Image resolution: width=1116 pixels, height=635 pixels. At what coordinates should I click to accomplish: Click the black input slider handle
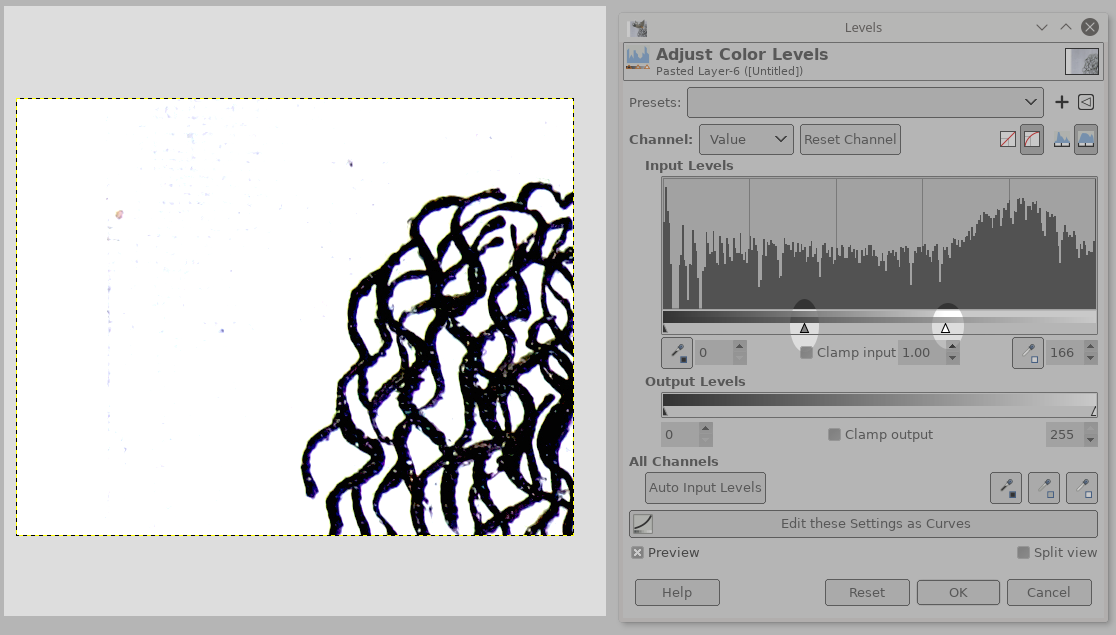(665, 328)
